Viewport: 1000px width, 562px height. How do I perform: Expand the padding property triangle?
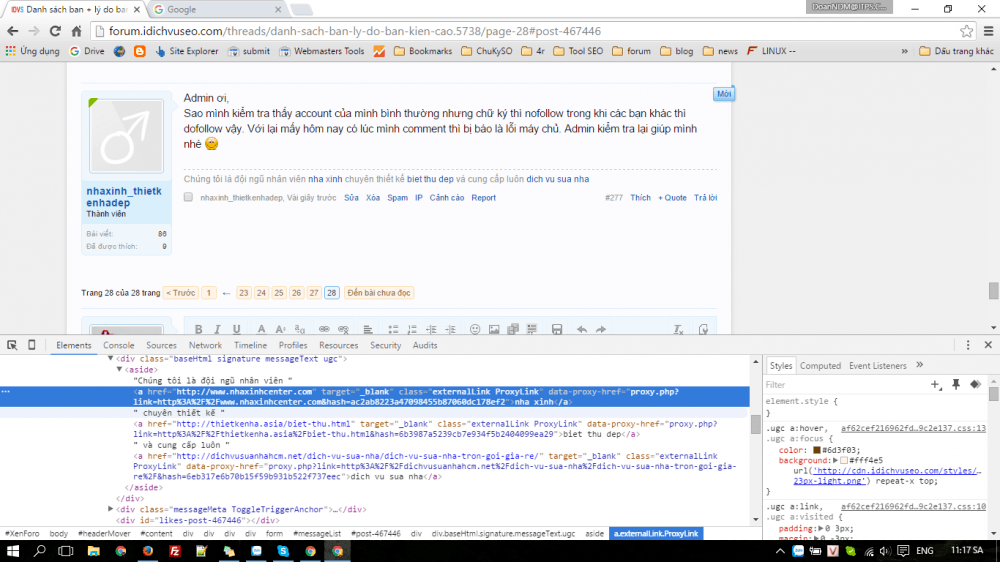(x=821, y=528)
